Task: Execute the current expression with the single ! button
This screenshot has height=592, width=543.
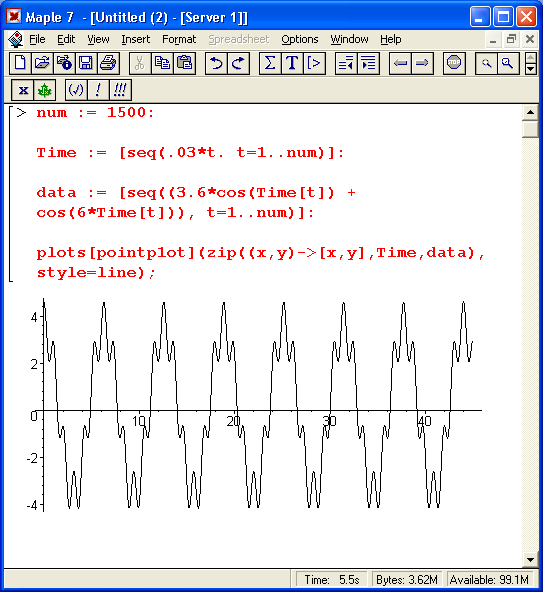Action: [98, 90]
